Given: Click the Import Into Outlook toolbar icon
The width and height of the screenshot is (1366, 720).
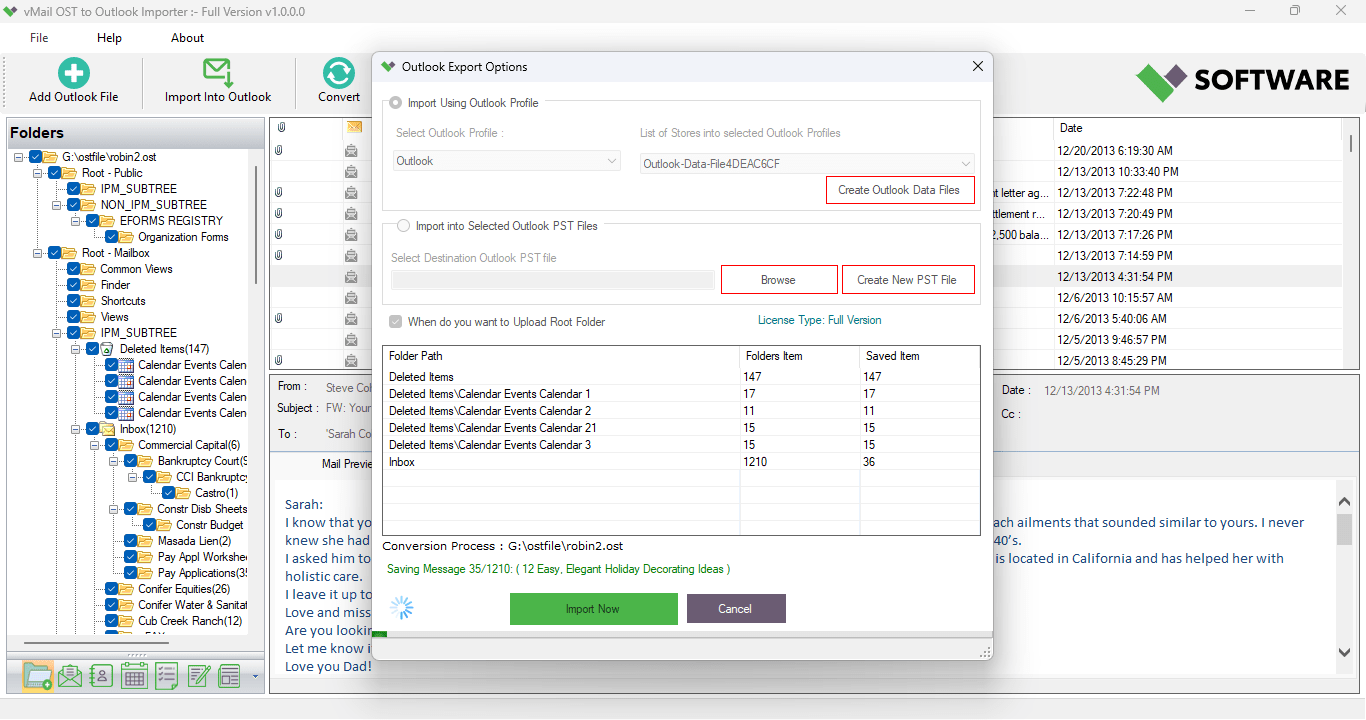Looking at the screenshot, I should point(218,72).
